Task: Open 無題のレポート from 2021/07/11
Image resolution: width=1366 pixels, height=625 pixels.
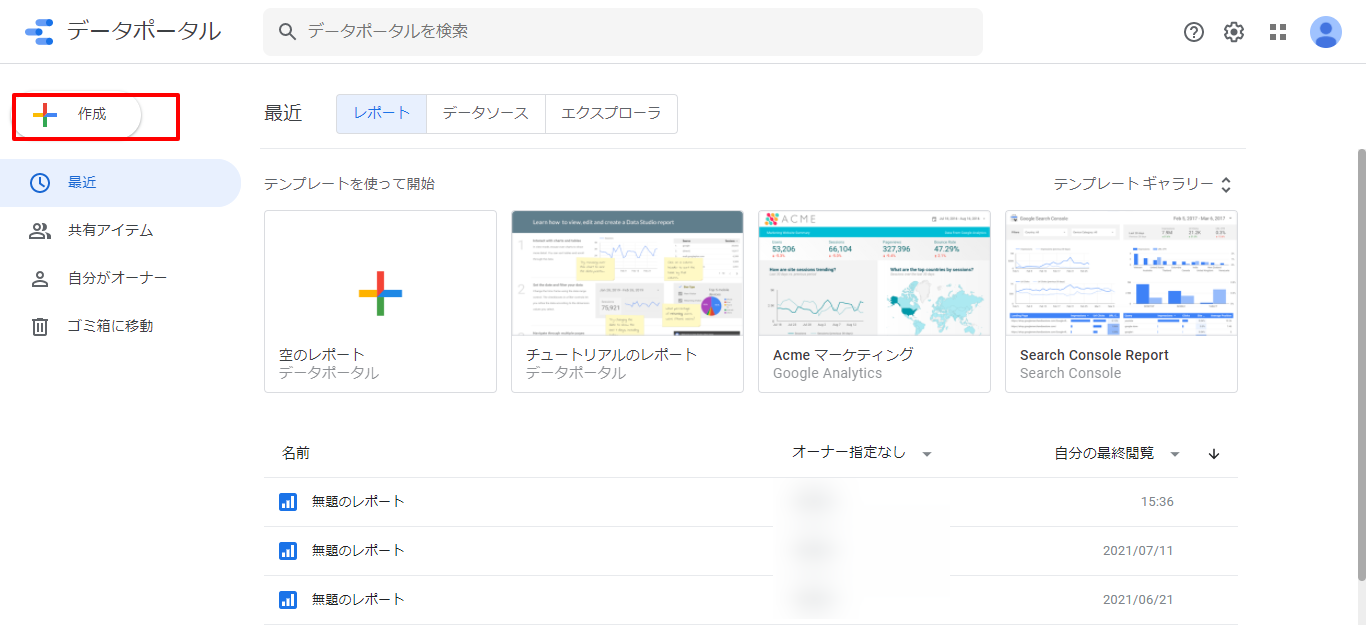Action: click(x=751, y=551)
